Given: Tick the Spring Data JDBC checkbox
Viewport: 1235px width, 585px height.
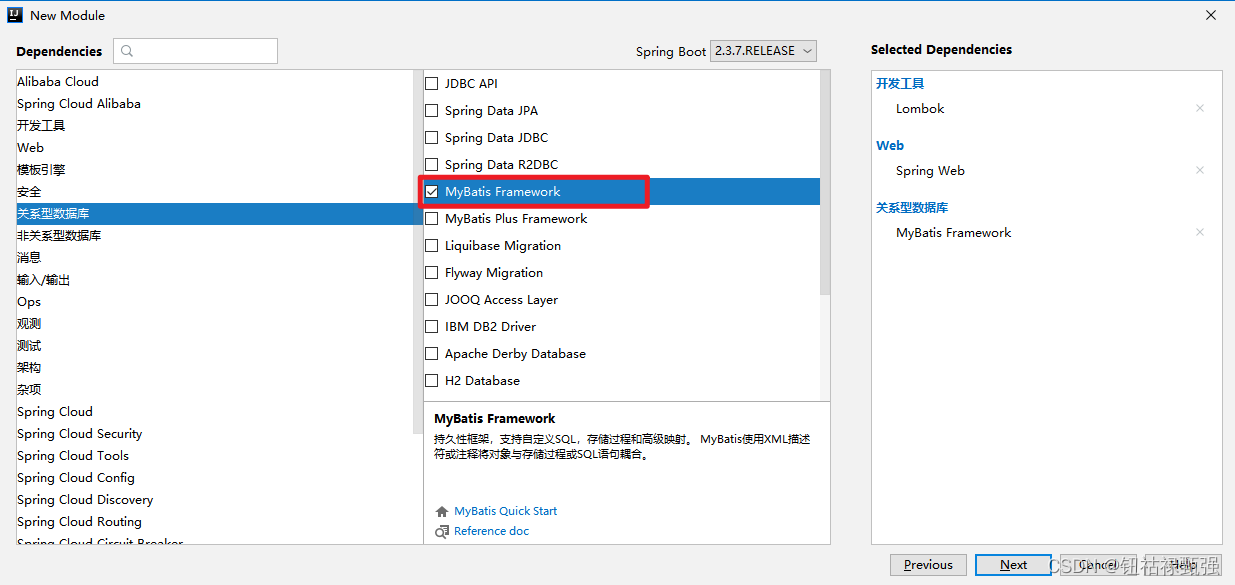Looking at the screenshot, I should pos(432,137).
